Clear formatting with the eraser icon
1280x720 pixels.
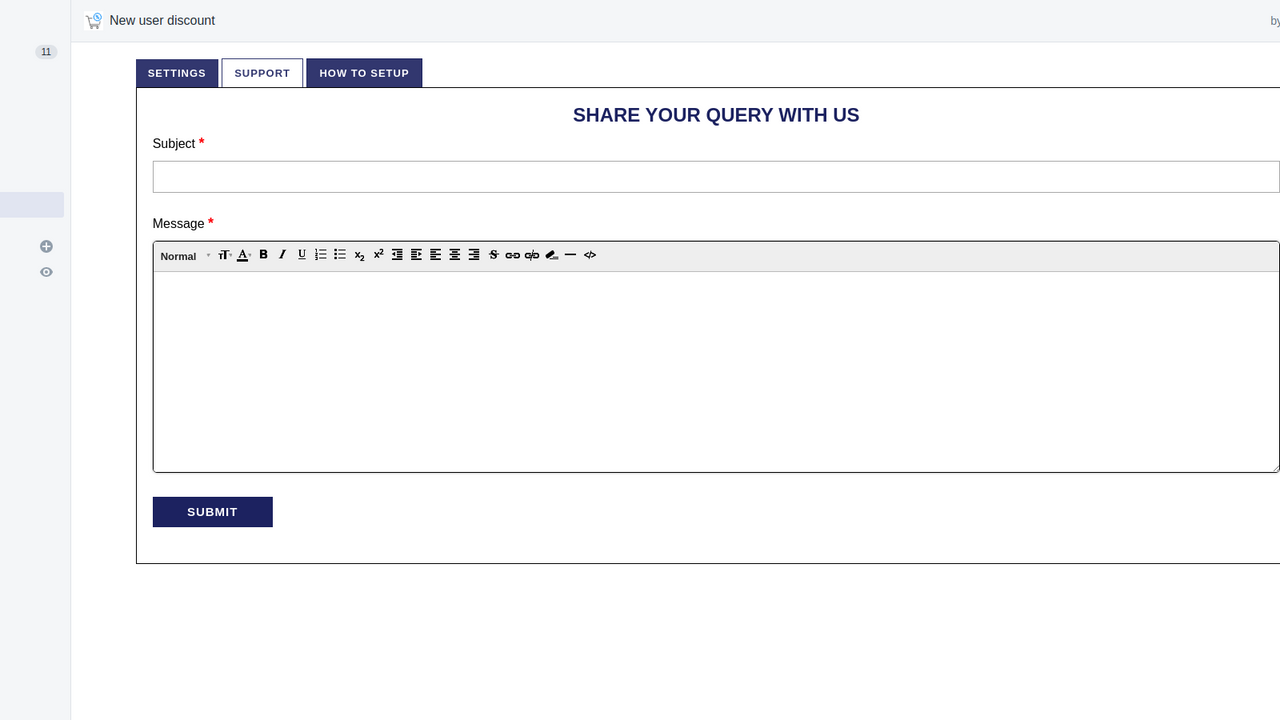(552, 255)
